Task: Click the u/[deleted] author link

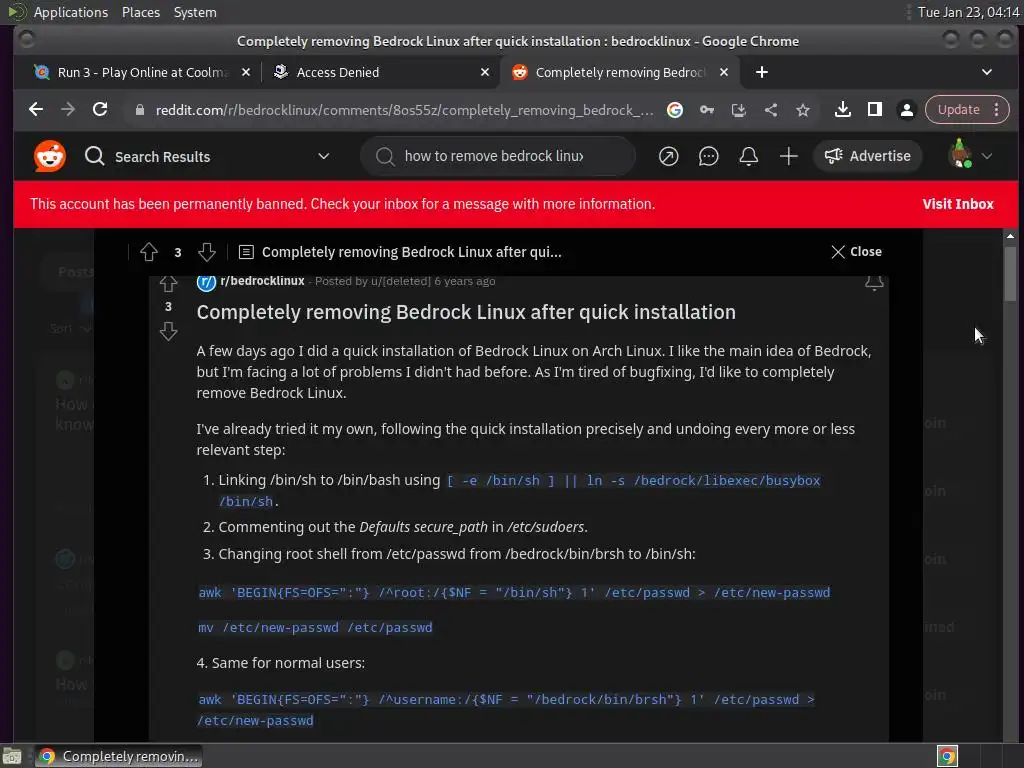Action: (401, 281)
